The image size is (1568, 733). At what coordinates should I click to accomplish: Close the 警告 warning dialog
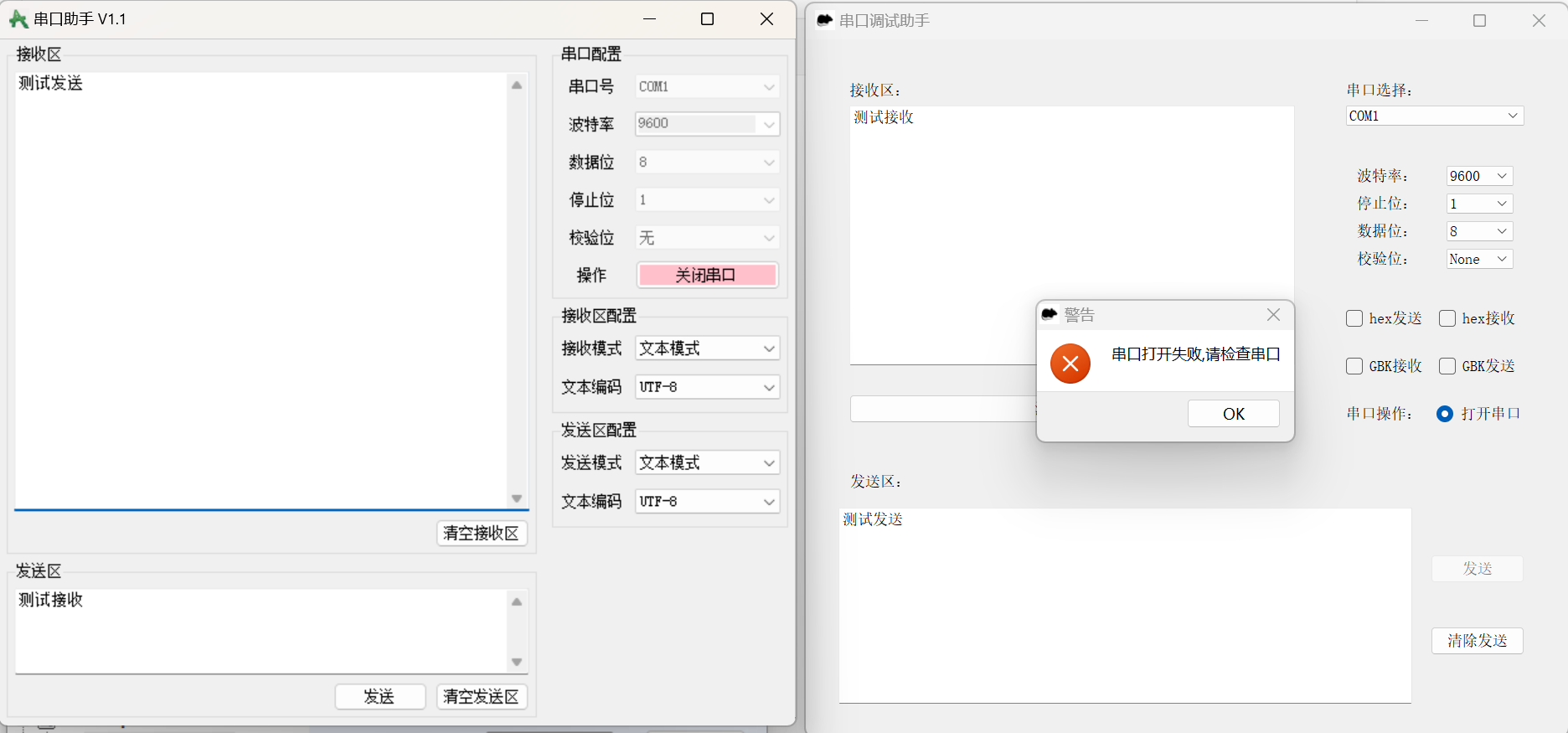1273,315
